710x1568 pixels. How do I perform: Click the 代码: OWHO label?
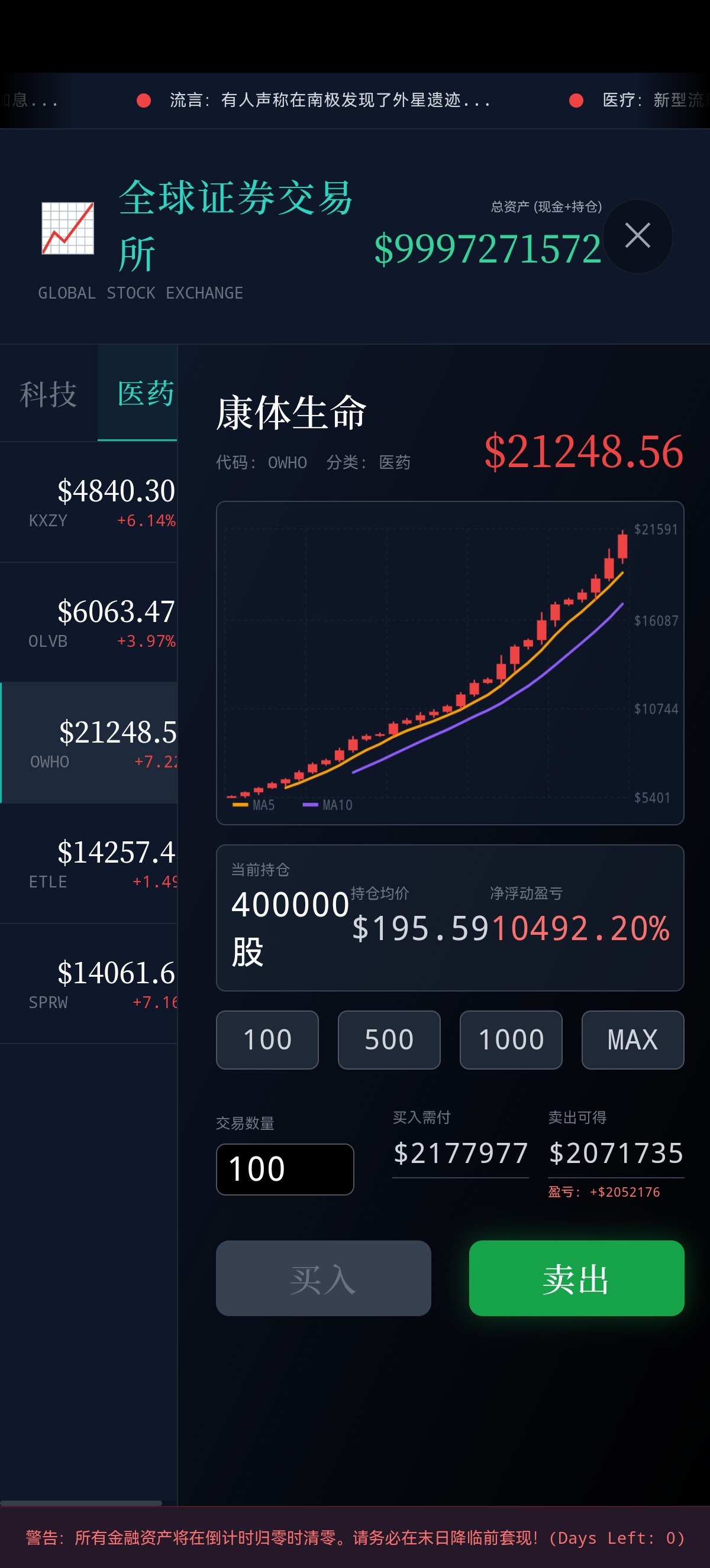click(x=262, y=462)
